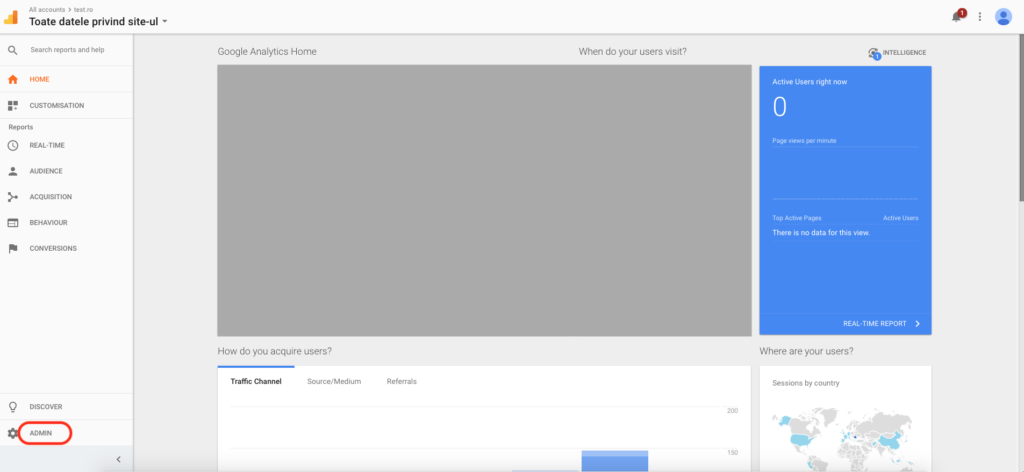The width and height of the screenshot is (1024, 472).
Task: Click the Admin gear icon
Action: pos(13,433)
